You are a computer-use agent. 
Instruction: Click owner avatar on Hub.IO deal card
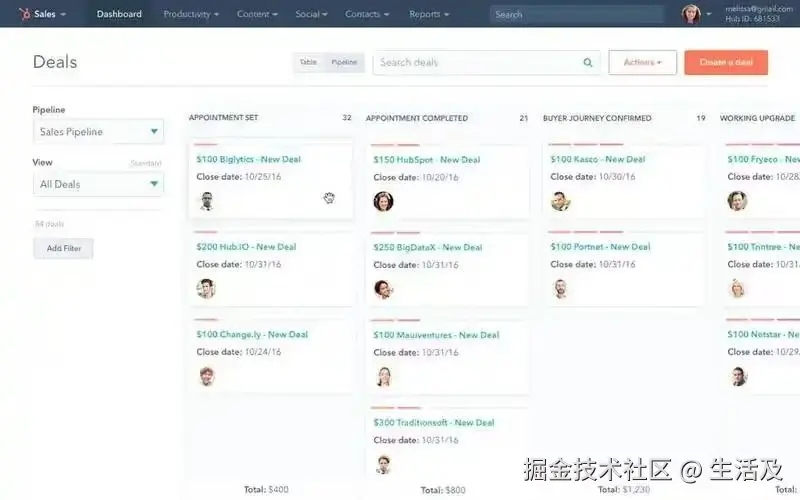206,289
